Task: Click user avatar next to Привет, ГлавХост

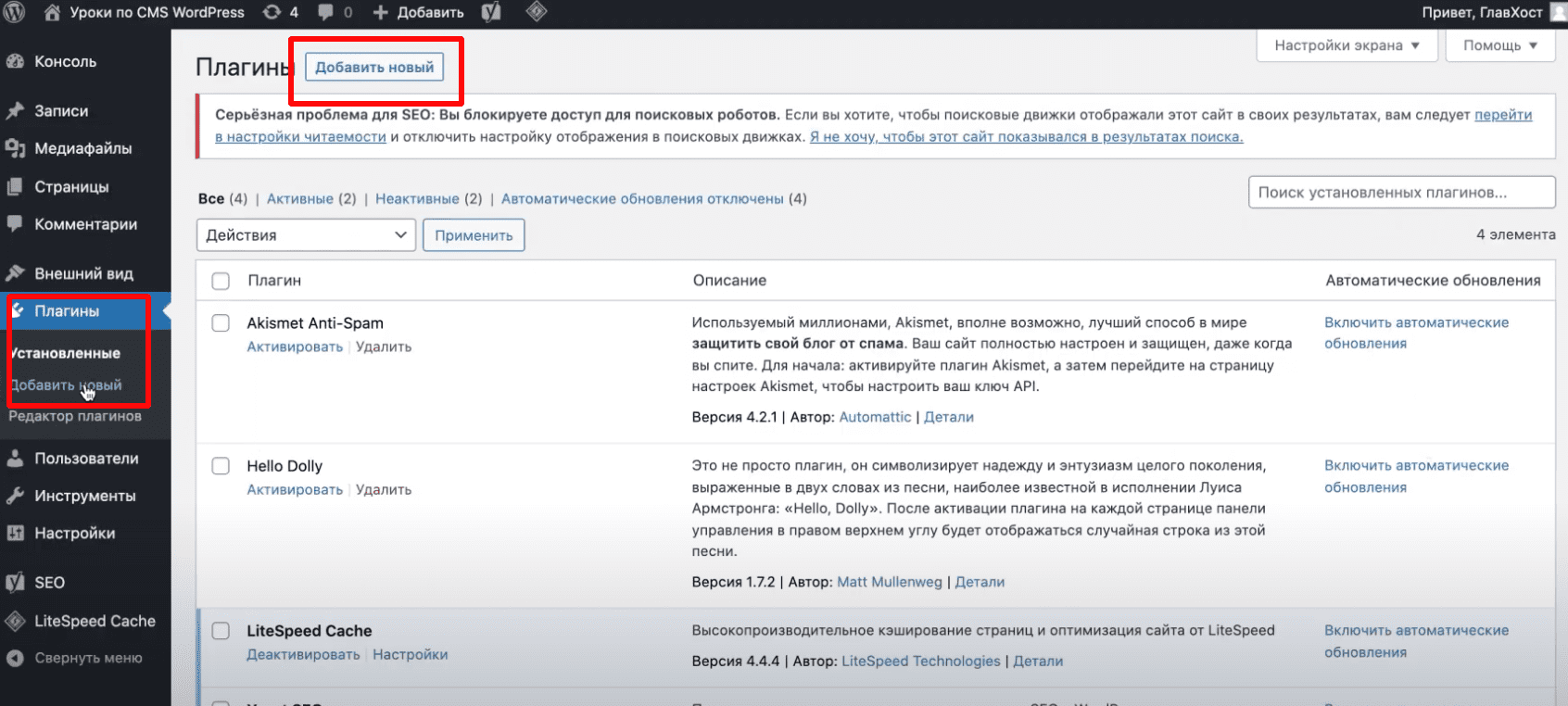Action: (x=1559, y=12)
